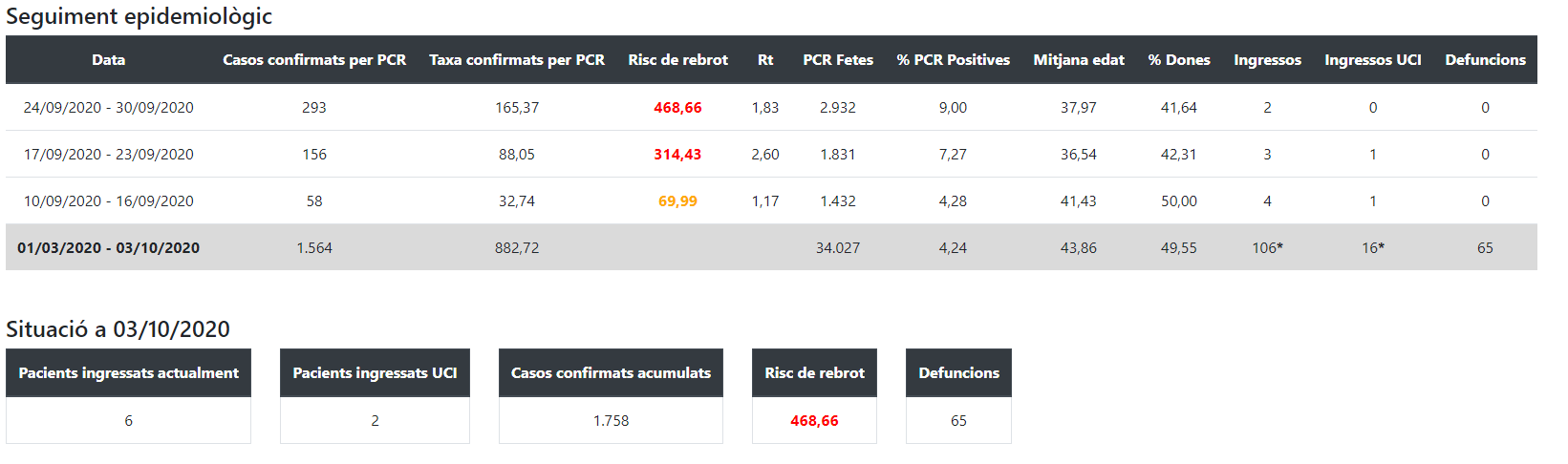Select the 24/09/2020 - 30/09/2020 date row
Image resolution: width=1568 pixels, height=464 pixels.
pos(109,108)
